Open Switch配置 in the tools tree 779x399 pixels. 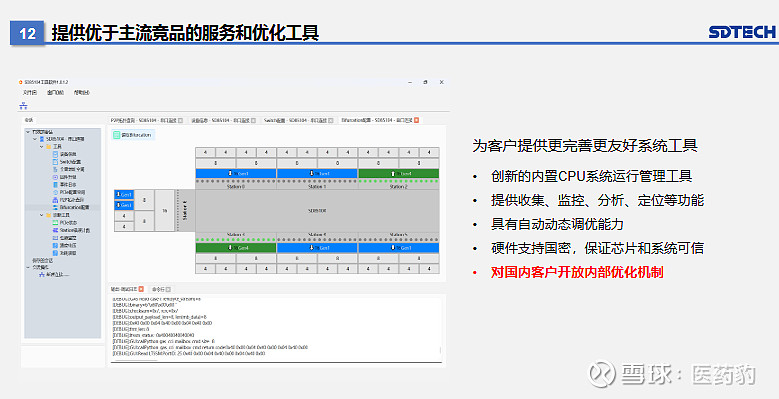pyautogui.click(x=71, y=162)
